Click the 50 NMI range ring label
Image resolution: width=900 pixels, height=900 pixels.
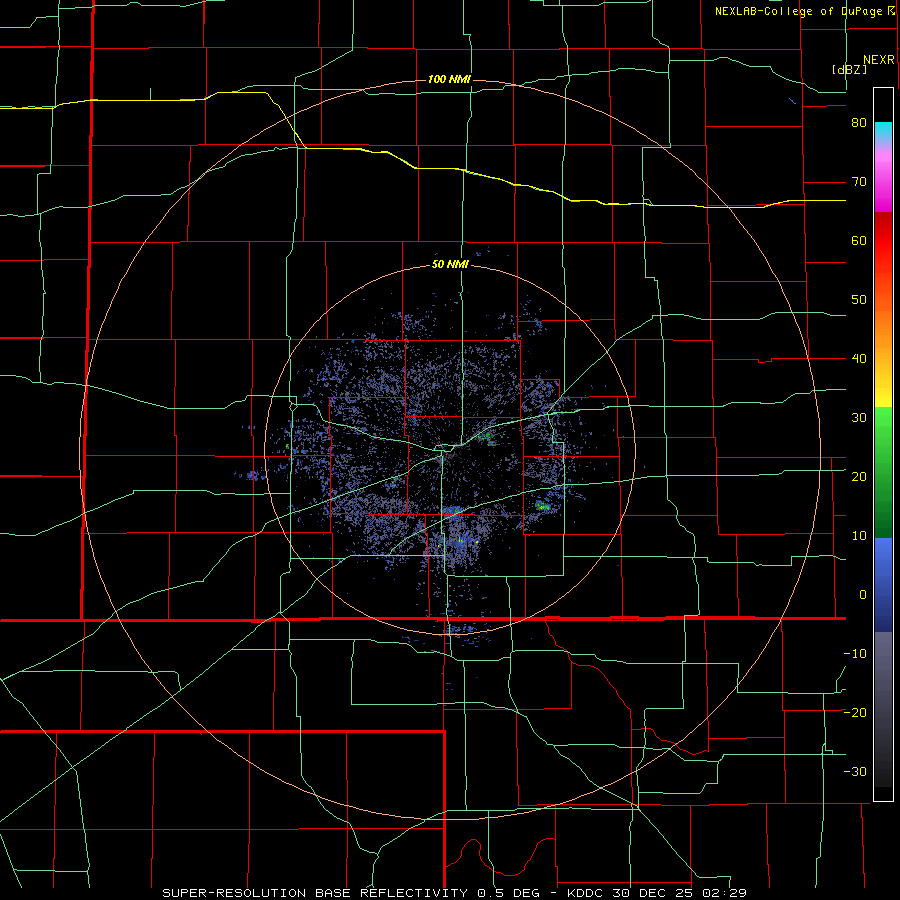(450, 265)
